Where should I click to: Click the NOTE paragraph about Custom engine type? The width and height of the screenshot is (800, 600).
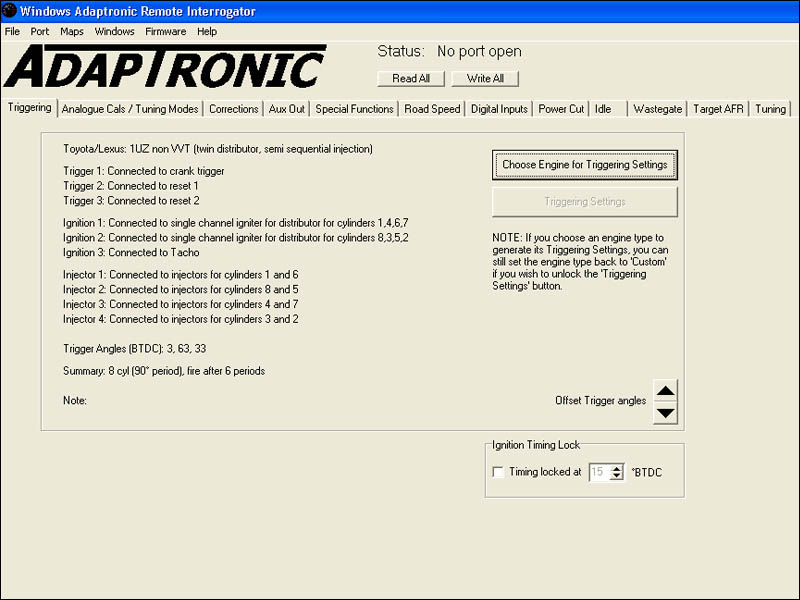tap(581, 262)
